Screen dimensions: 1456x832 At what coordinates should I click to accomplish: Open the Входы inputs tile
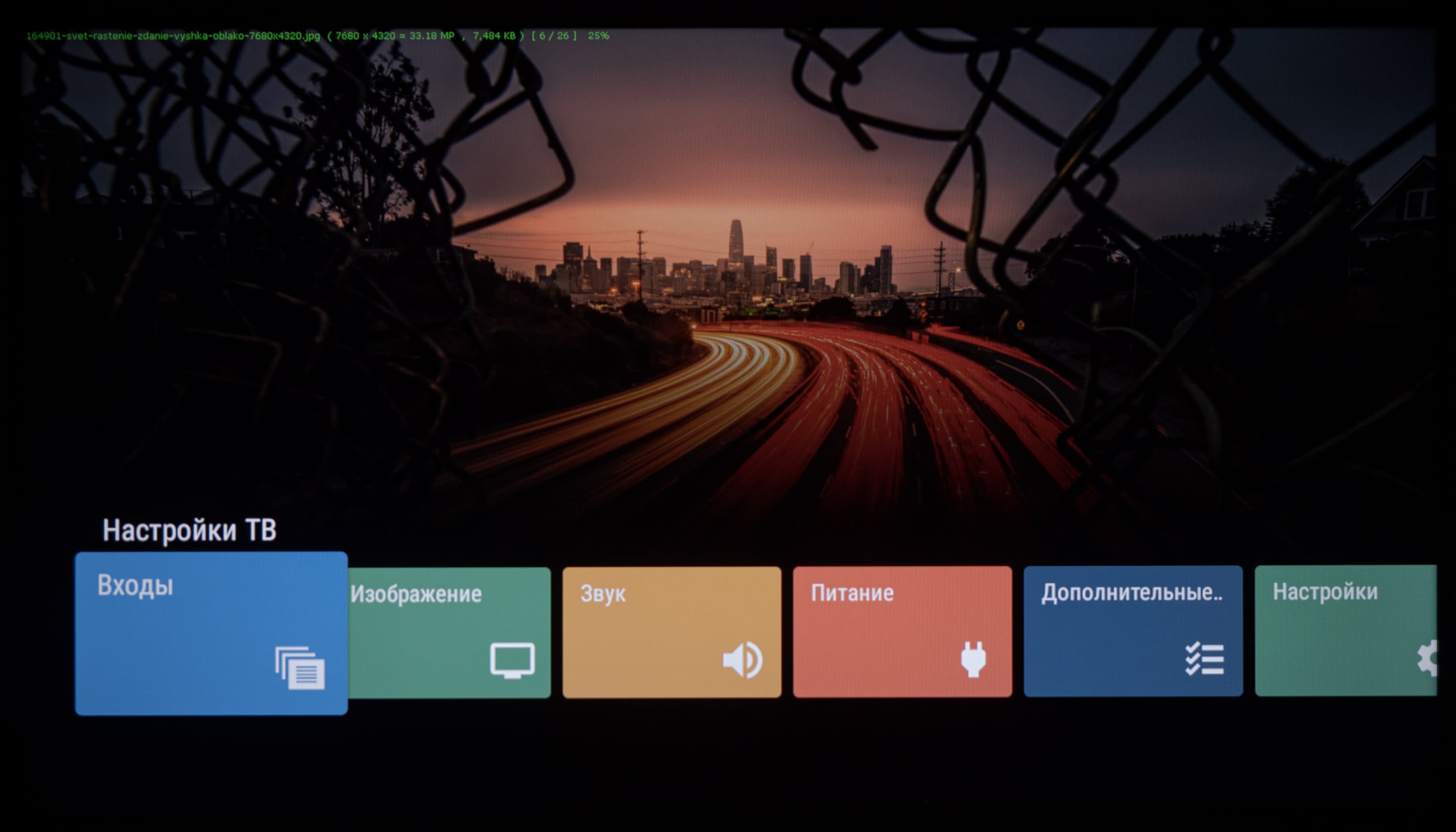pos(211,633)
